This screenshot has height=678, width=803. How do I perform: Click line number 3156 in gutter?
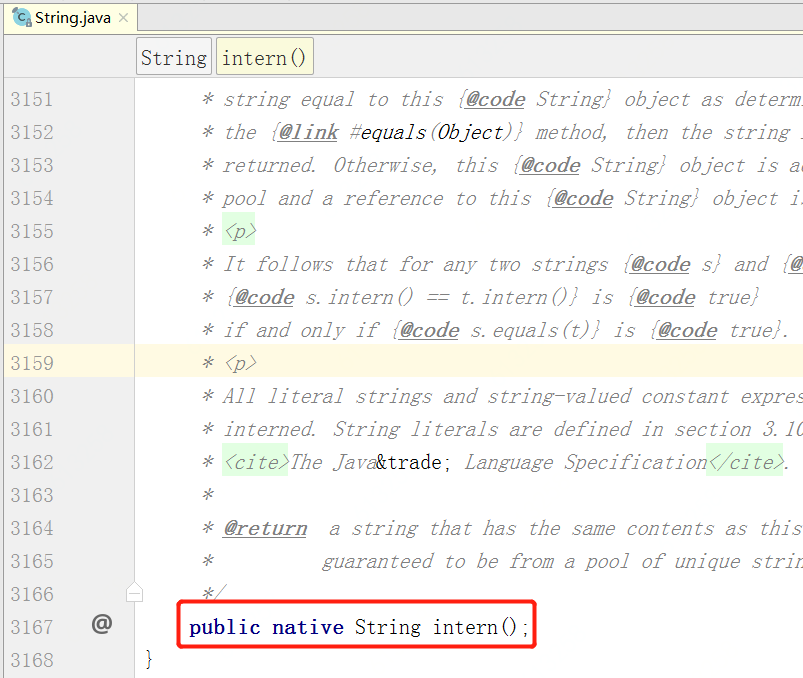click(x=32, y=264)
